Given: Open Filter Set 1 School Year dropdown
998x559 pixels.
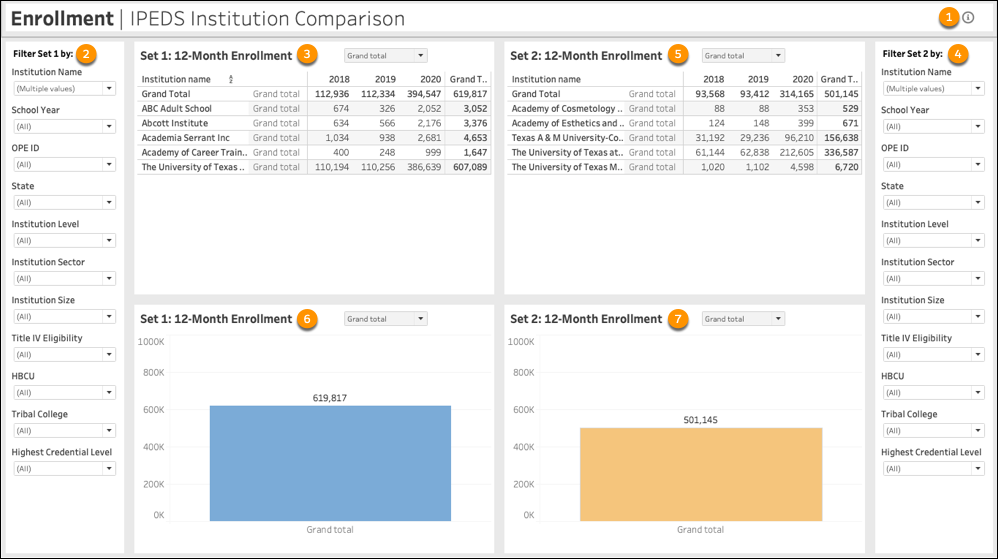Looking at the screenshot, I should pos(64,127).
